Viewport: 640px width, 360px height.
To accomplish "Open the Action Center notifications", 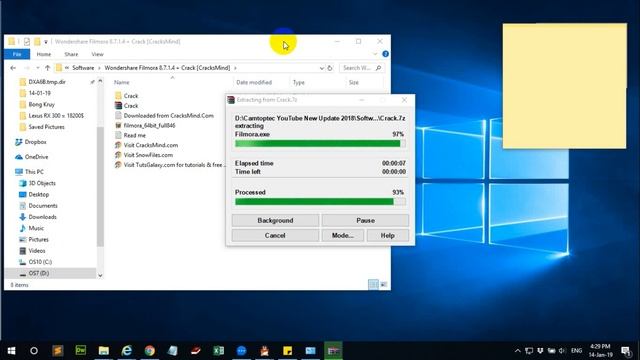I will 626,351.
